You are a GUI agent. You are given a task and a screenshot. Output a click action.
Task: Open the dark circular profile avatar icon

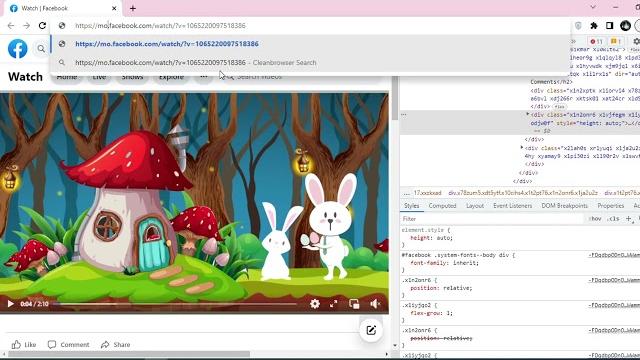[625, 25]
